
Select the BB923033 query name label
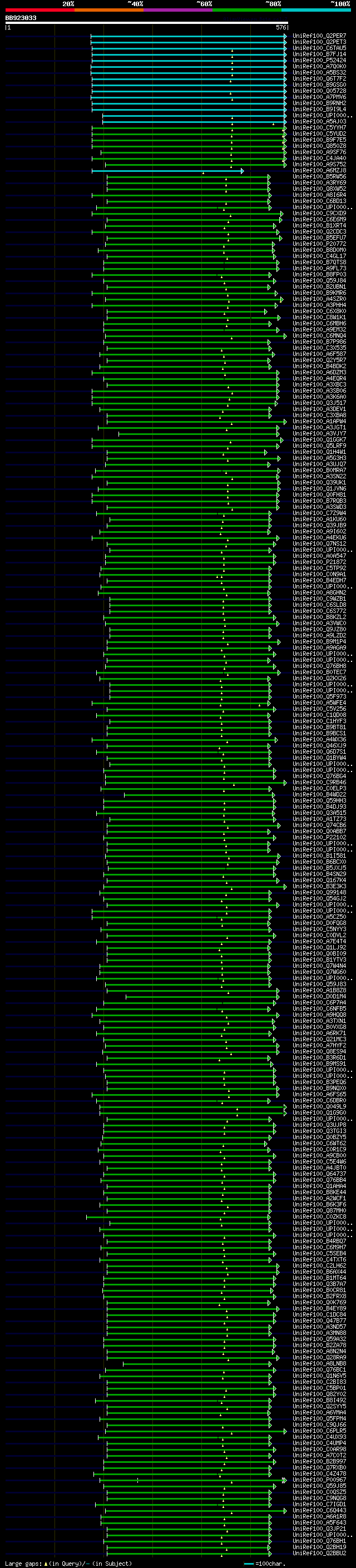tap(21, 18)
